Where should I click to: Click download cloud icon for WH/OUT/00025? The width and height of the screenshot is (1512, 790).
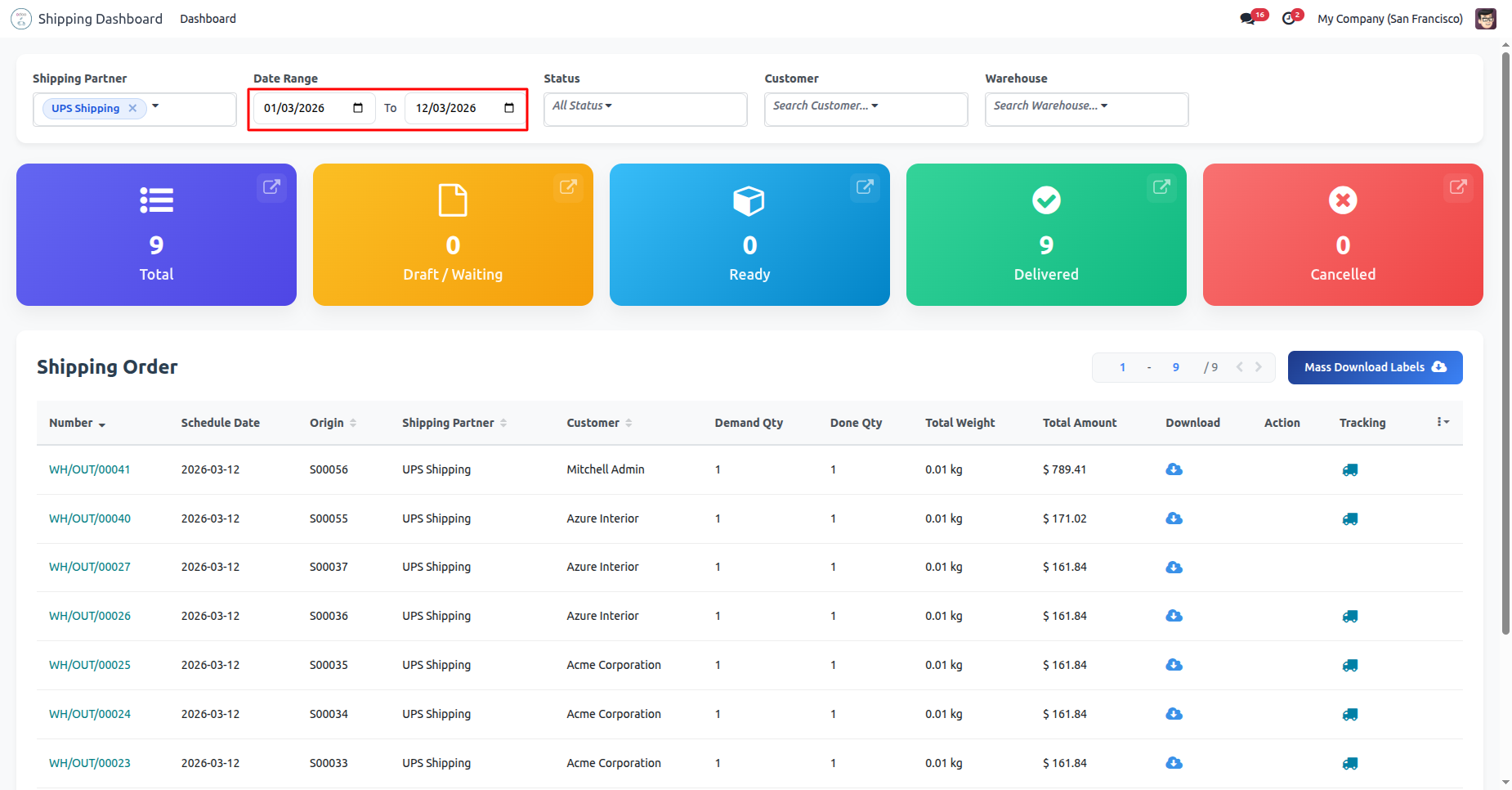coord(1174,665)
